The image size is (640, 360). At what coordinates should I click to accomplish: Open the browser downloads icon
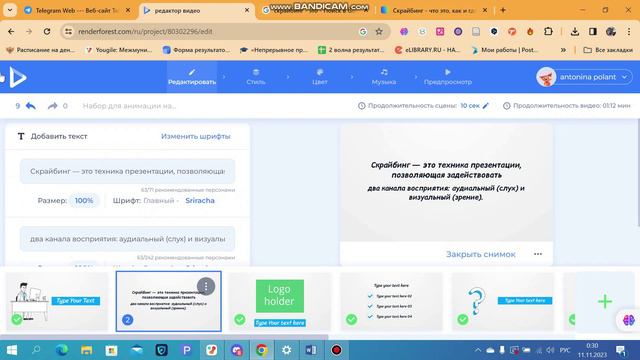coord(575,31)
